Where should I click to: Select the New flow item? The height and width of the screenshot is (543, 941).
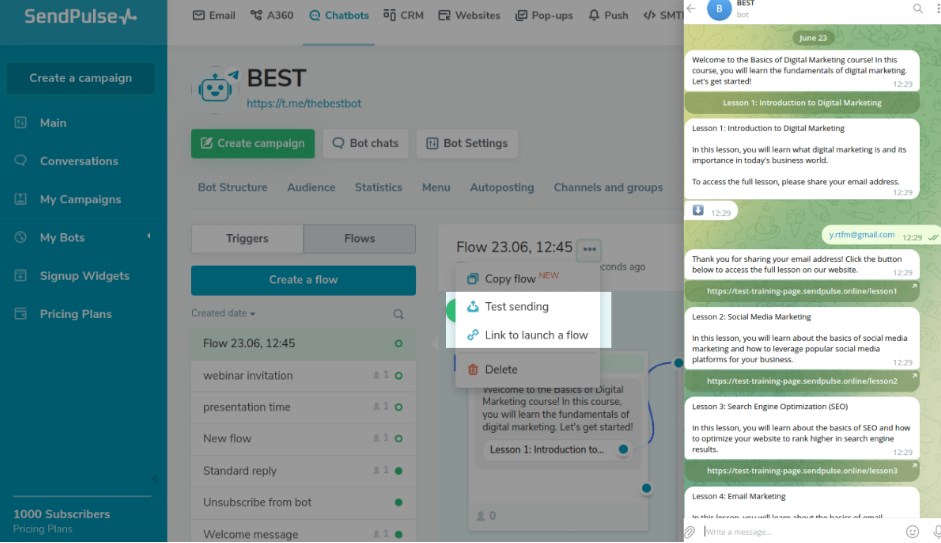point(303,439)
